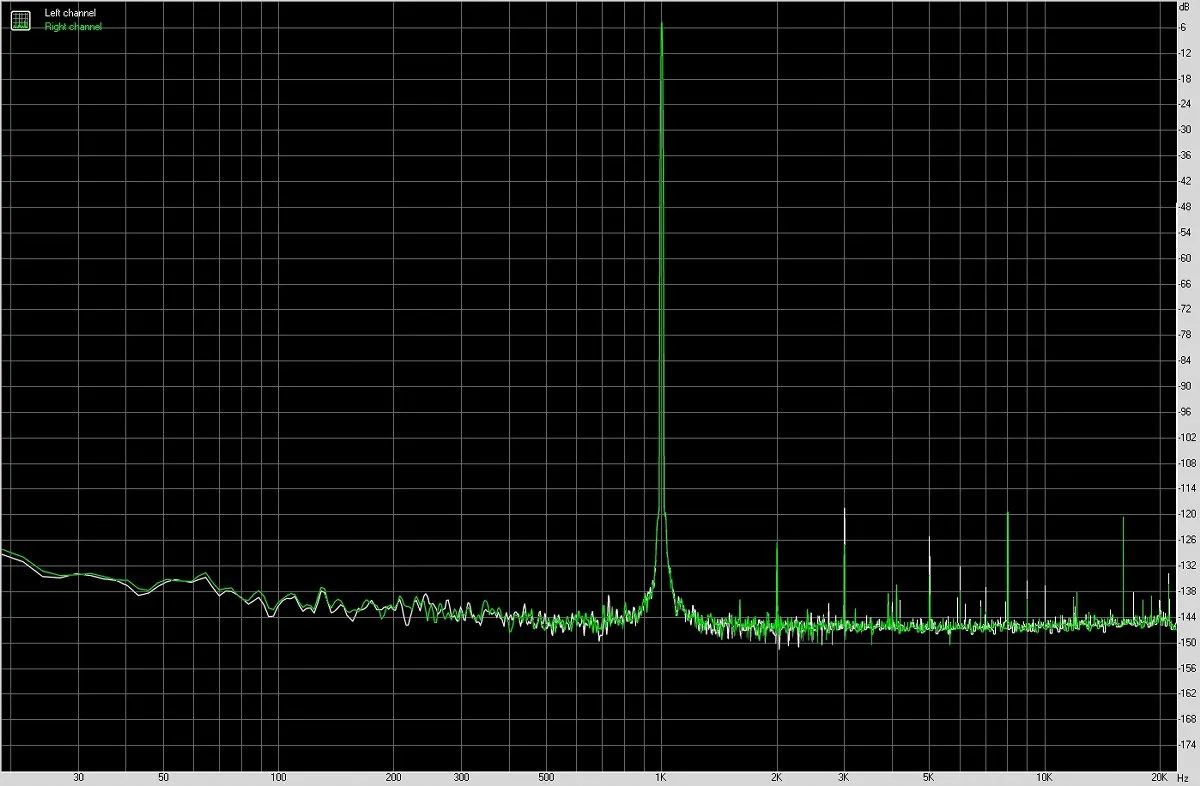Click the 500 Hz frequency axis label
The width and height of the screenshot is (1200, 786).
coord(546,777)
